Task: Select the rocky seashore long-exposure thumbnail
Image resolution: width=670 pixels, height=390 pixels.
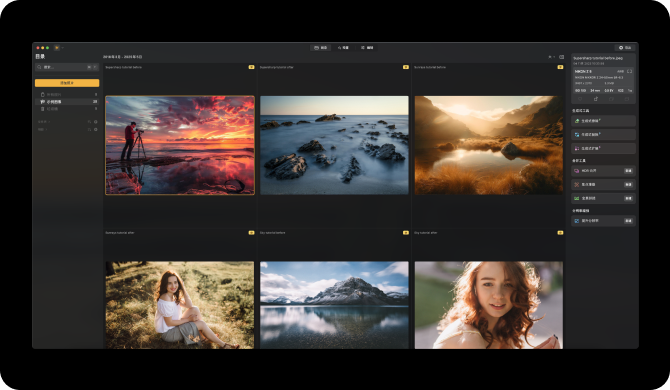Action: coord(334,145)
